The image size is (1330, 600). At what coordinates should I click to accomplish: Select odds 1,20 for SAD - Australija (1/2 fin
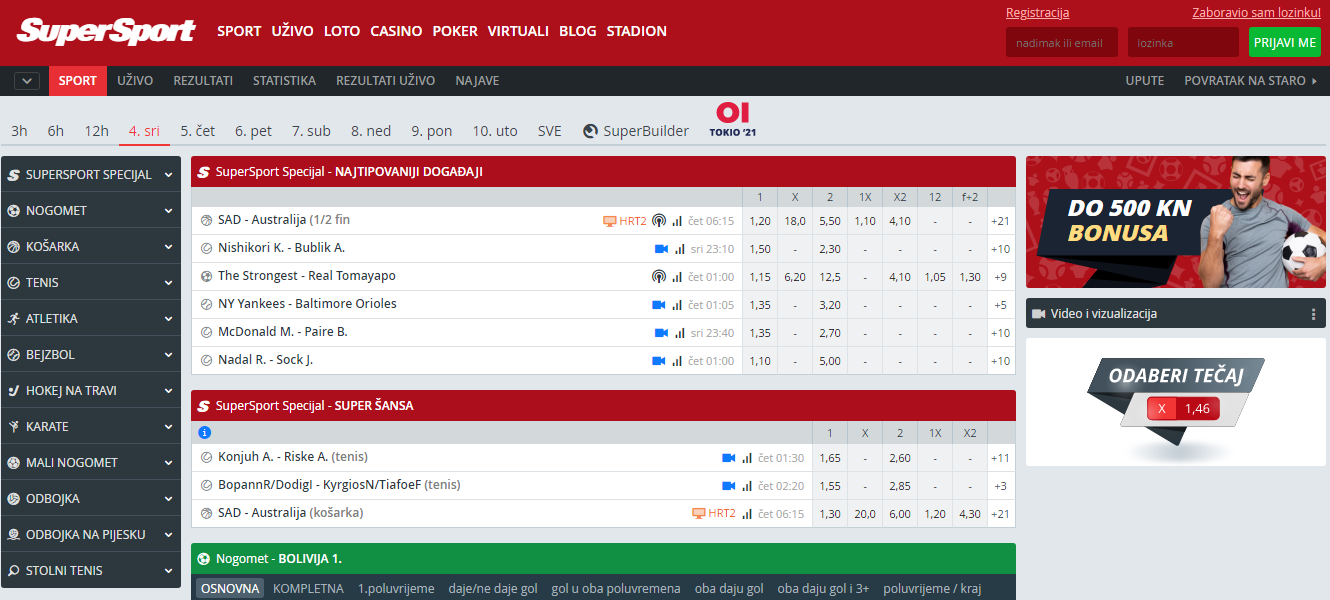tap(760, 221)
